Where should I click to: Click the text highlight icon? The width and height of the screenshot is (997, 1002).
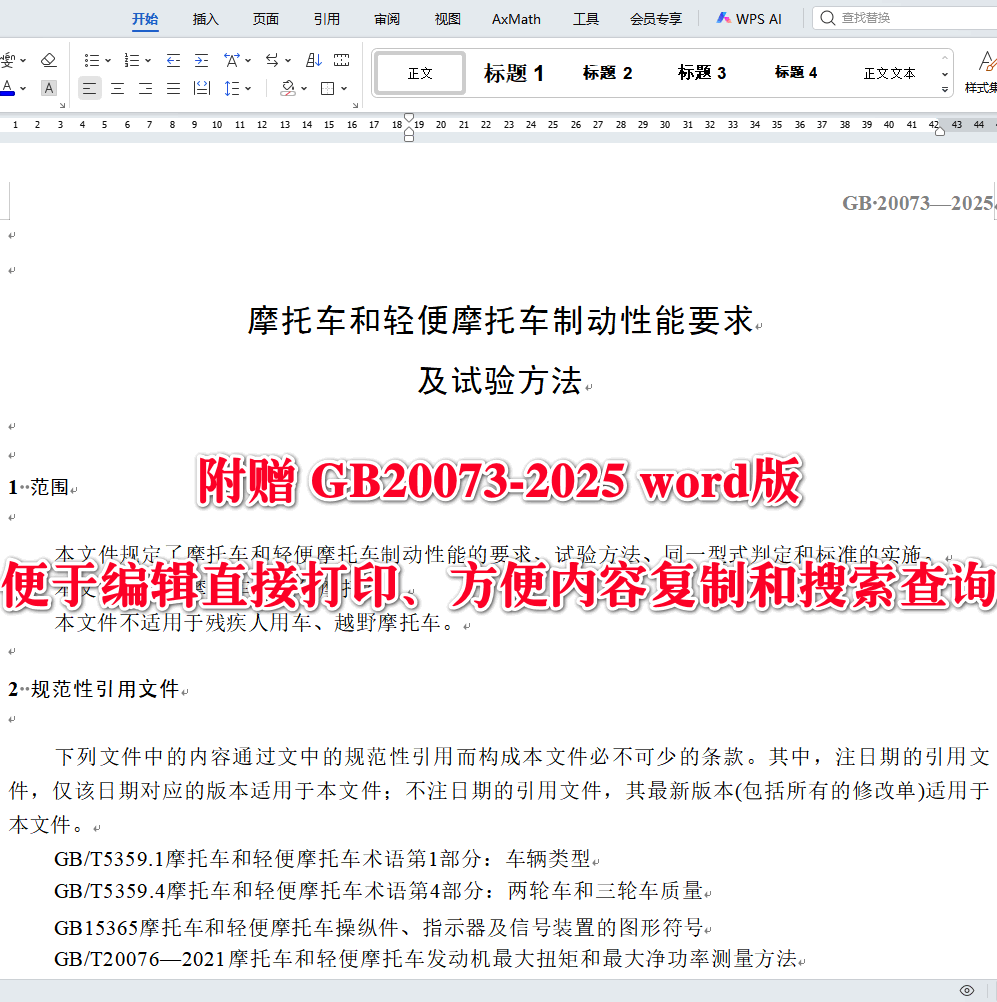coord(48,88)
